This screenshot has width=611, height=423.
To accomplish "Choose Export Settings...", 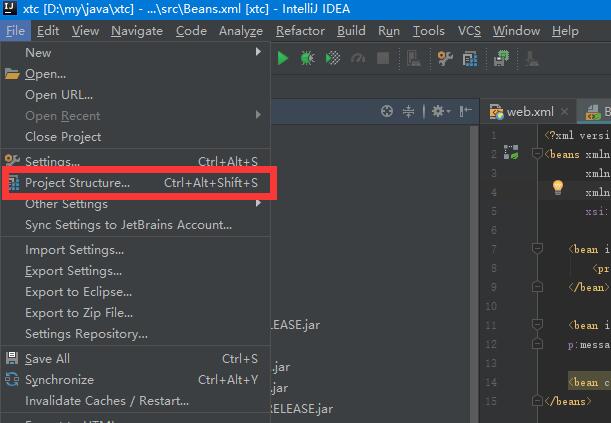I will 136,271.
